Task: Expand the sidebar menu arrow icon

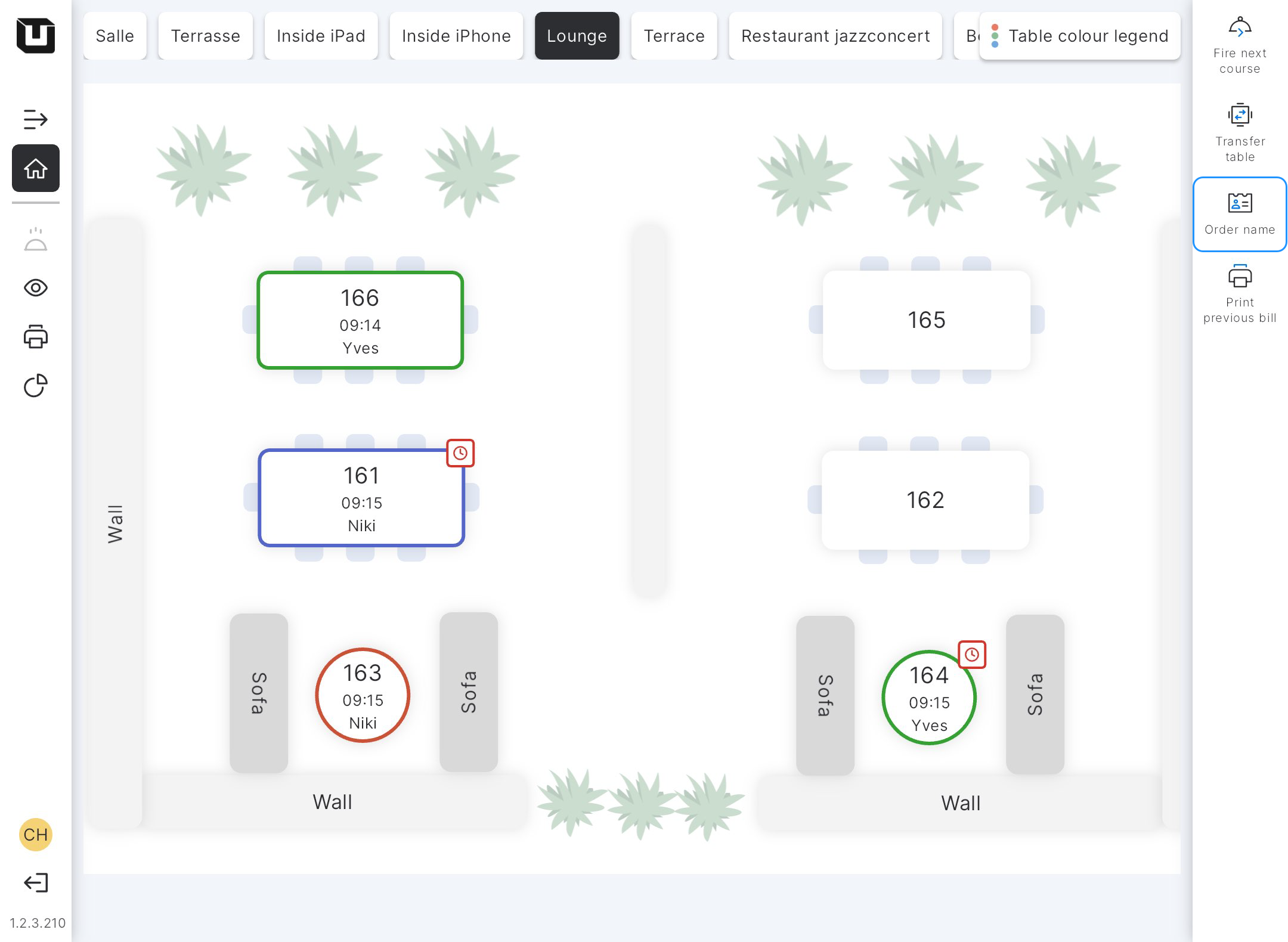Action: click(x=36, y=119)
